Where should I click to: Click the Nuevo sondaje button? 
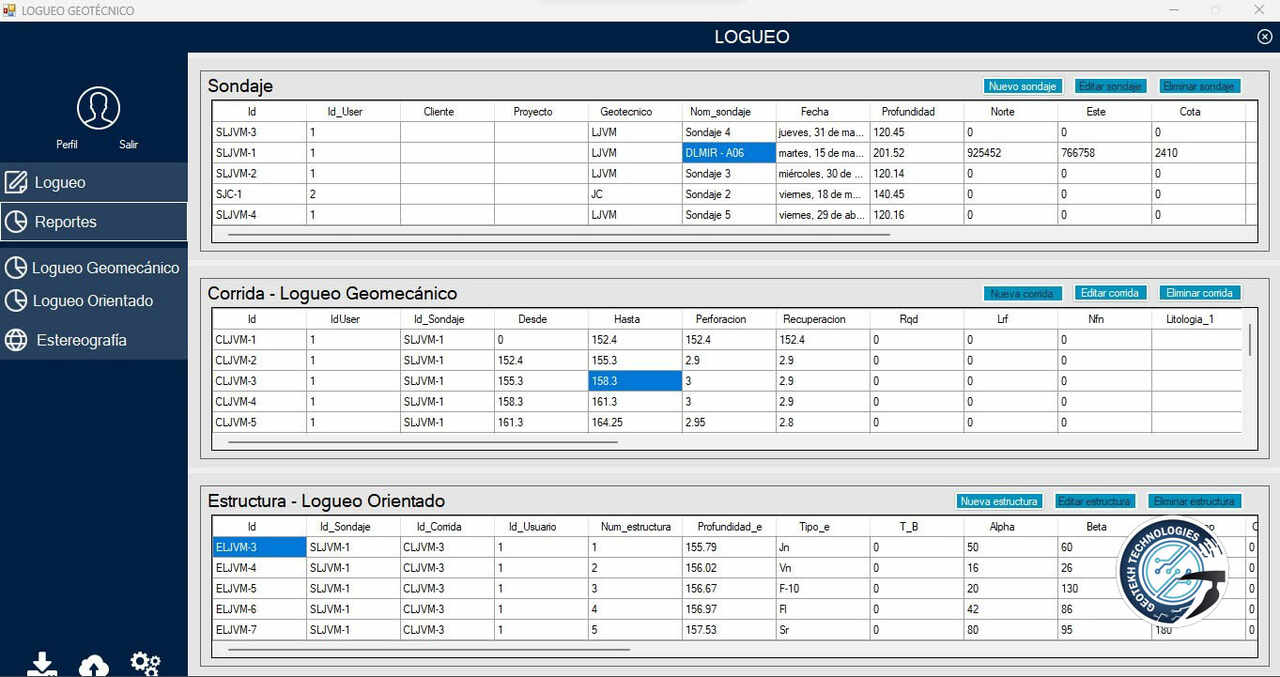pyautogui.click(x=1021, y=87)
